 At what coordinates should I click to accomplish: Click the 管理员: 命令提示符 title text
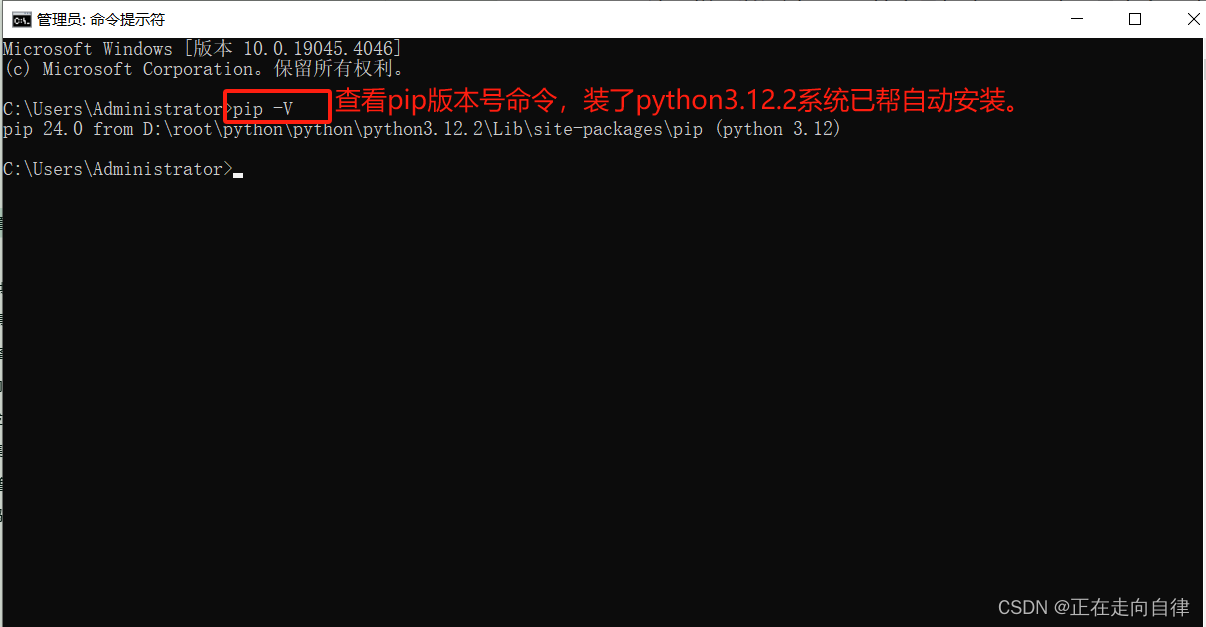[101, 19]
